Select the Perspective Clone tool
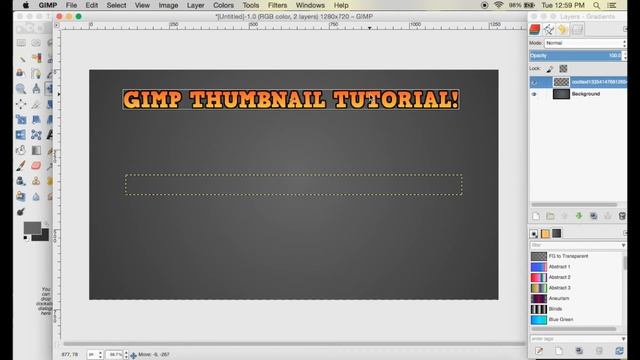The height and width of the screenshot is (360, 640). (x=21, y=196)
